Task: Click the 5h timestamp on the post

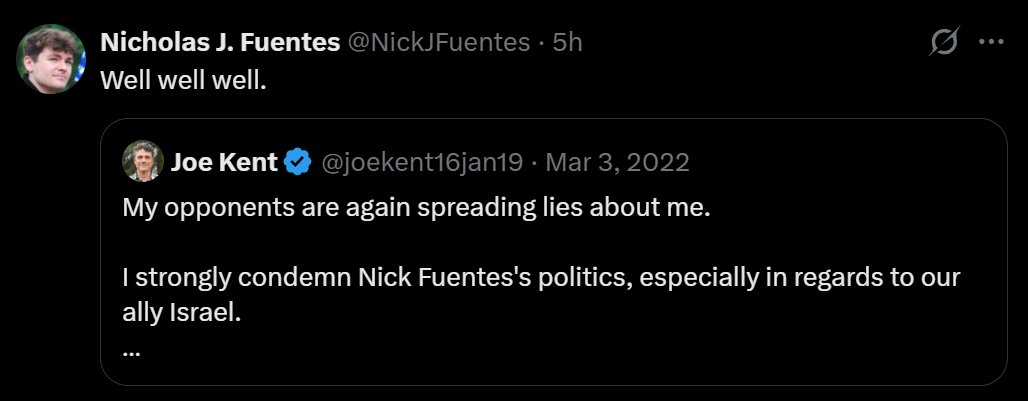Action: pyautogui.click(x=568, y=42)
